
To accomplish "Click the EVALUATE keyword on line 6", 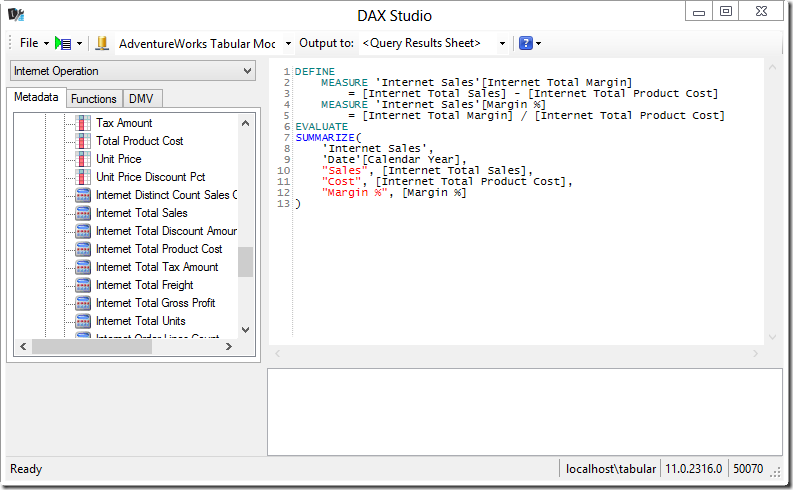I will (x=322, y=126).
